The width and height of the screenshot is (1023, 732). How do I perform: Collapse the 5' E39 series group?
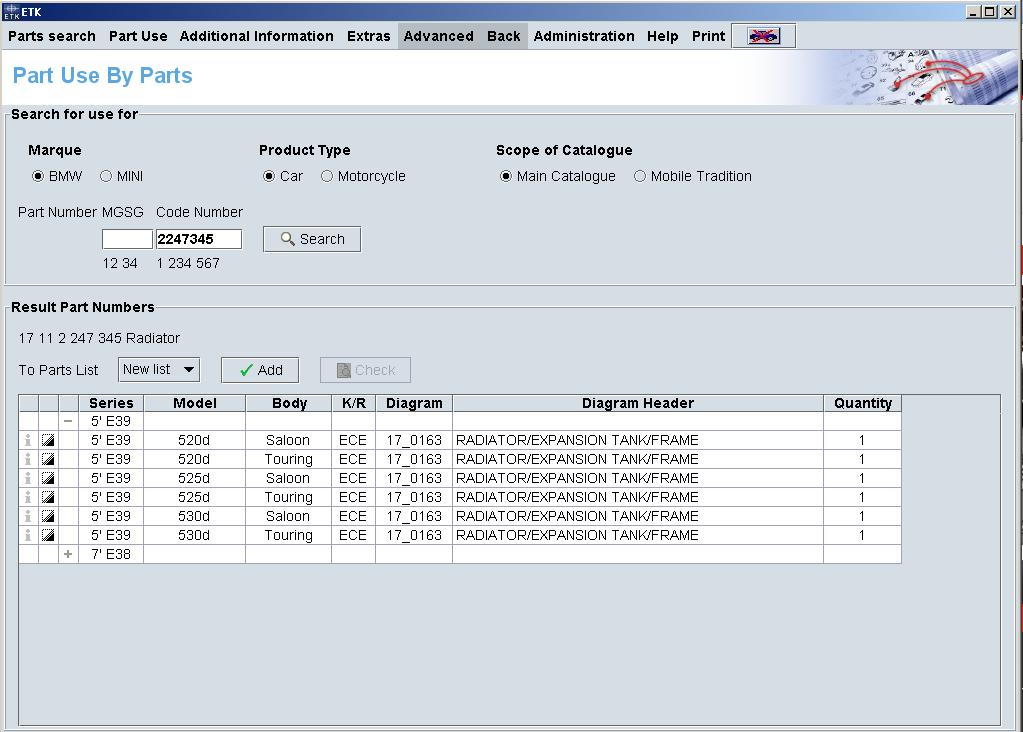tap(68, 422)
